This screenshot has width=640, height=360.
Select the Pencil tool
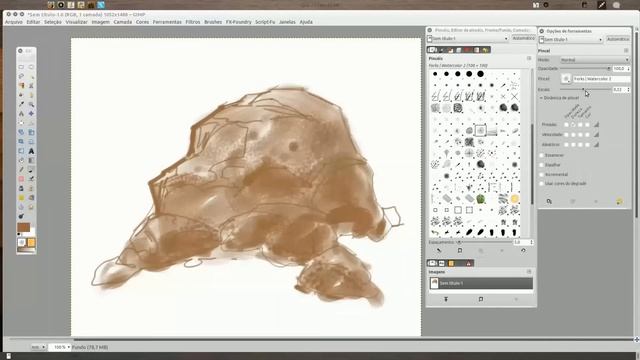click(x=21, y=170)
